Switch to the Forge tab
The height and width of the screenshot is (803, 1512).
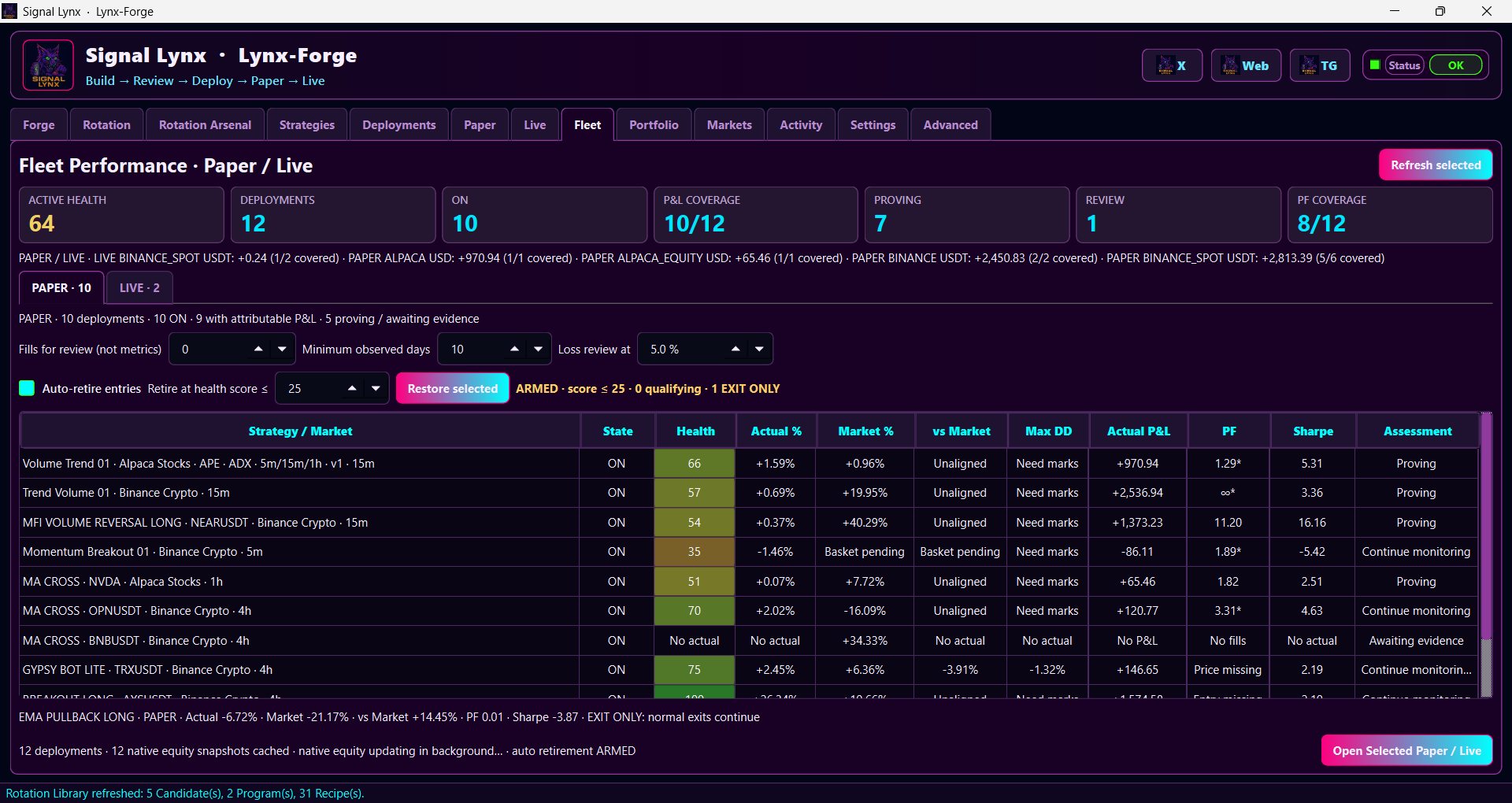point(39,124)
